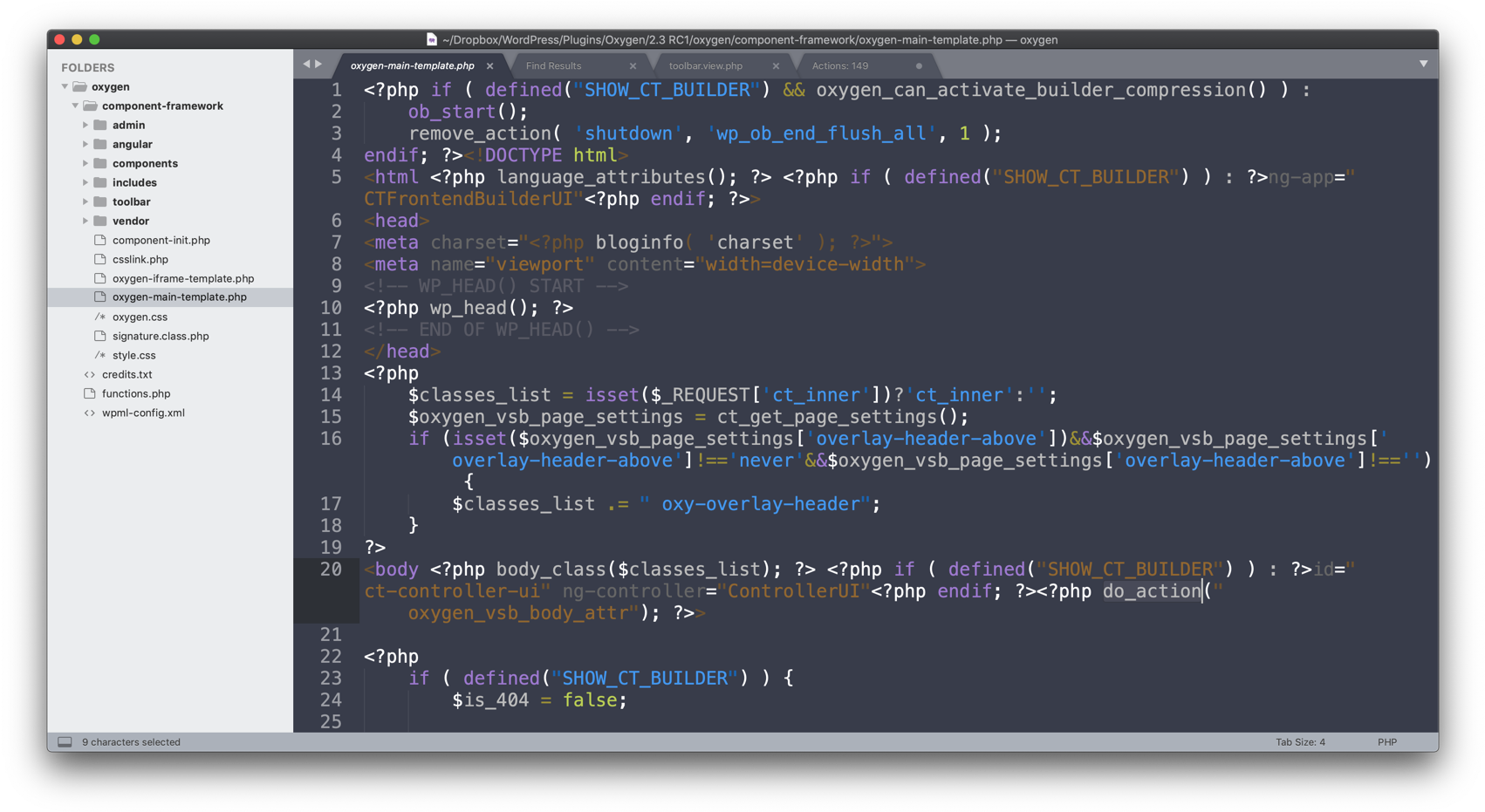Open csslink.php from sidebar
This screenshot has width=1485, height=812.
point(140,260)
